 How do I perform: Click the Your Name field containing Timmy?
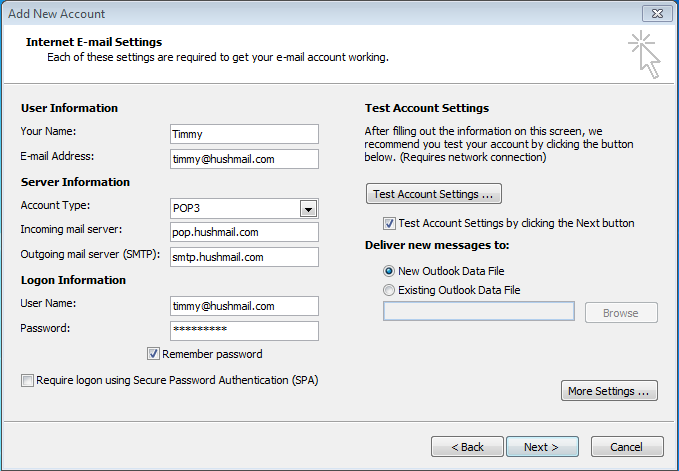click(244, 134)
